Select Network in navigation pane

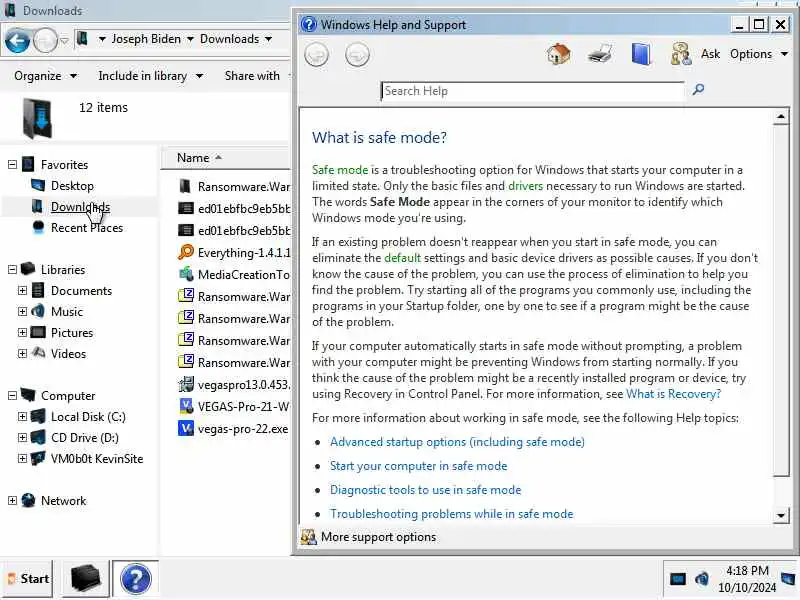click(x=63, y=501)
